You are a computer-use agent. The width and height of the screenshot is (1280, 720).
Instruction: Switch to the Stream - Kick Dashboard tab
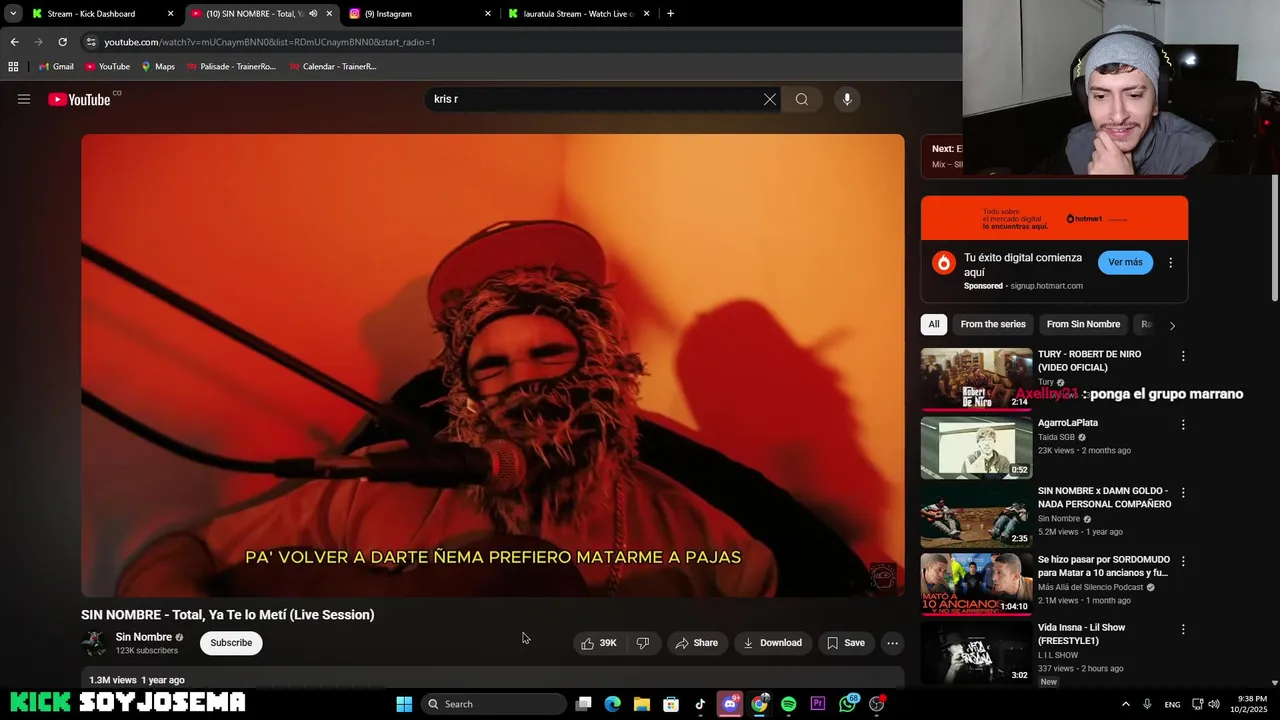click(x=91, y=14)
